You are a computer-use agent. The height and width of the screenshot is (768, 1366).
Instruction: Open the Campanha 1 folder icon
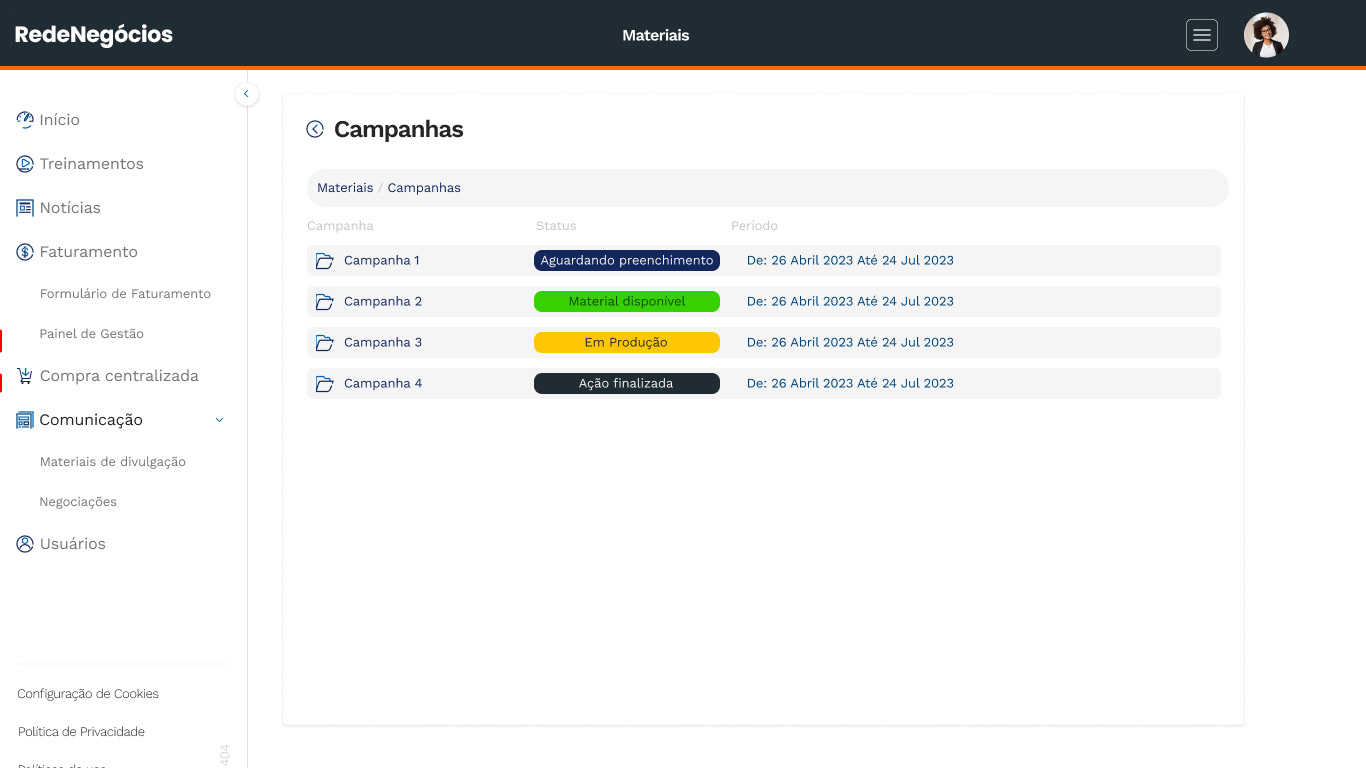(324, 261)
